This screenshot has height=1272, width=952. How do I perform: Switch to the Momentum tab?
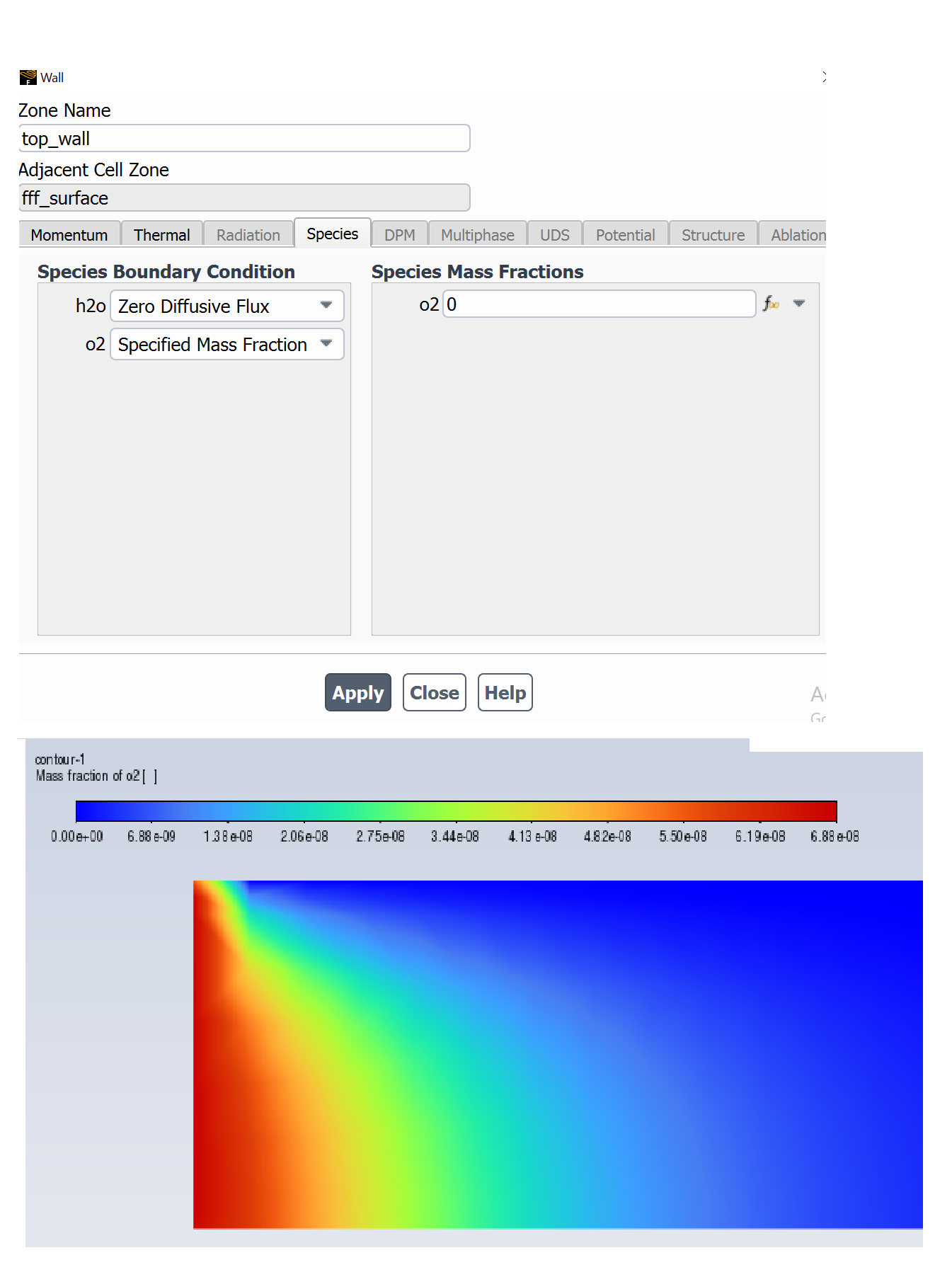(x=69, y=234)
